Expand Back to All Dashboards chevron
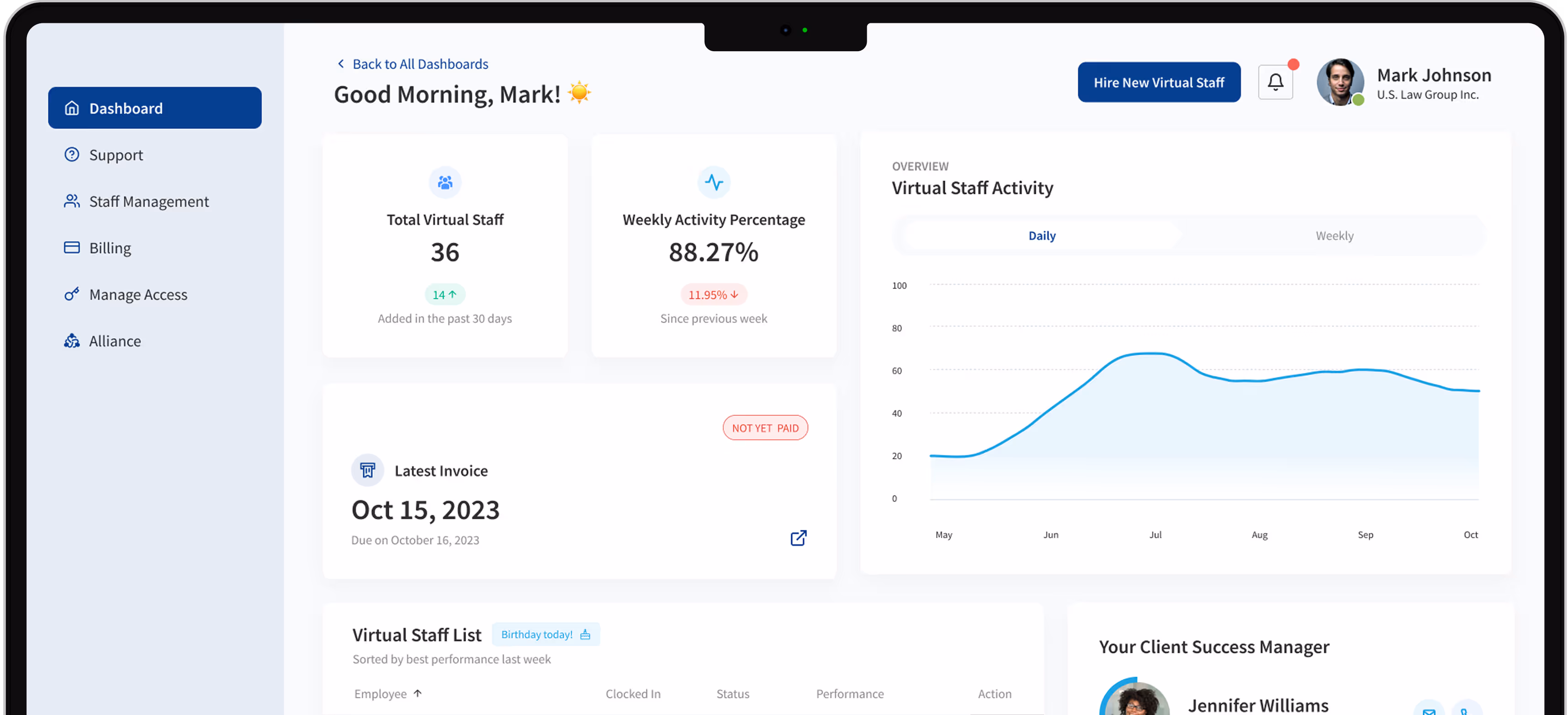1568x715 pixels. coord(340,64)
